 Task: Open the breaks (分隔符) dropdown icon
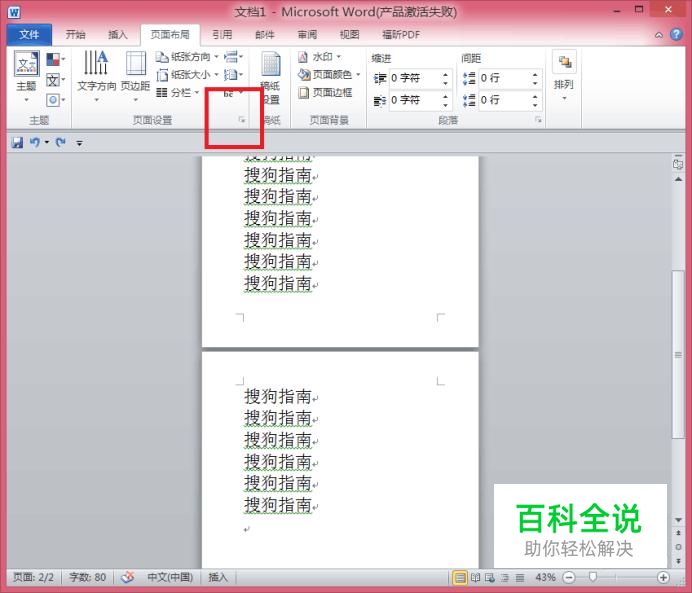click(x=233, y=57)
